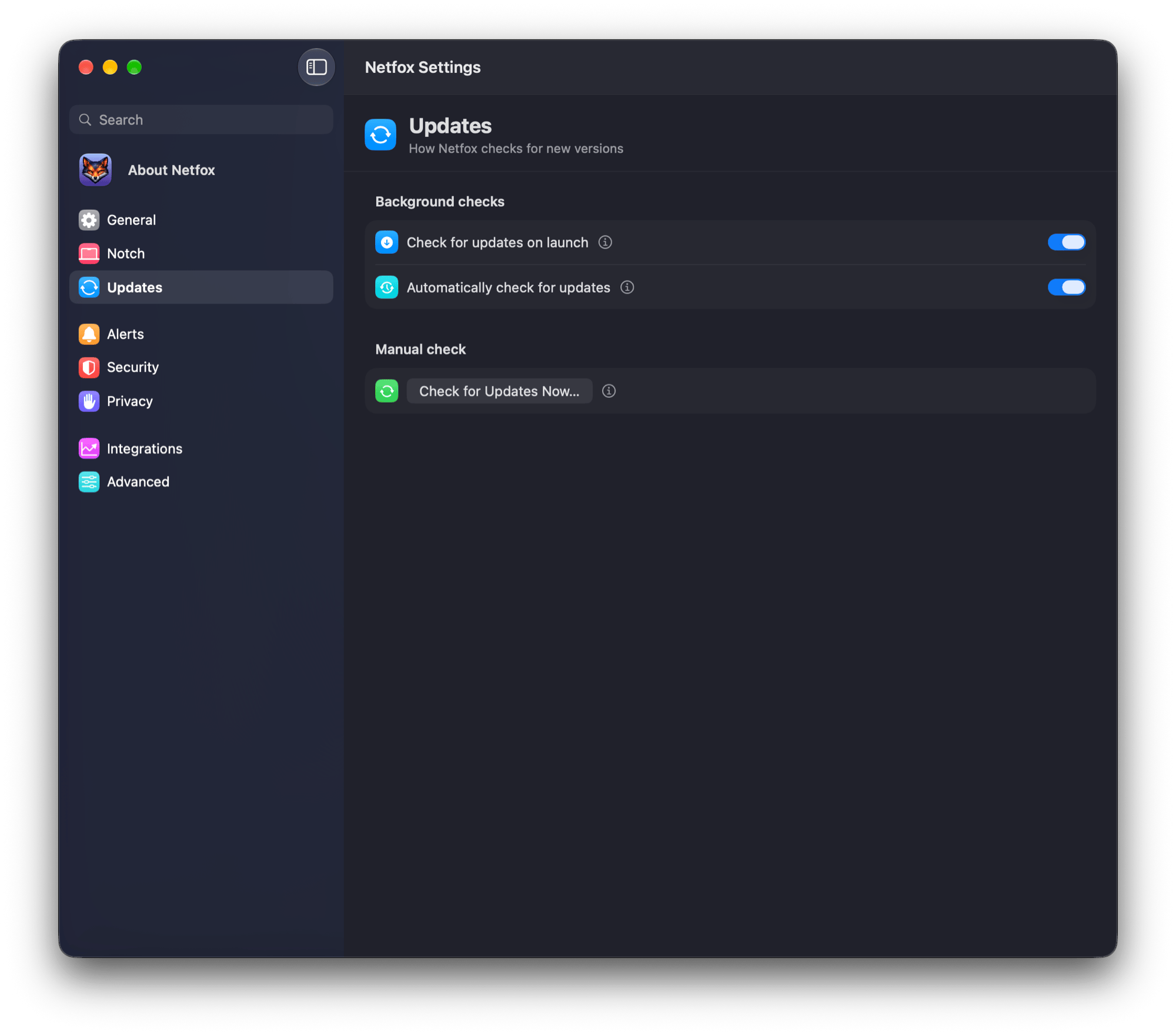This screenshot has height=1035, width=1176.
Task: Show info for Check for updates on launch
Action: [x=605, y=242]
